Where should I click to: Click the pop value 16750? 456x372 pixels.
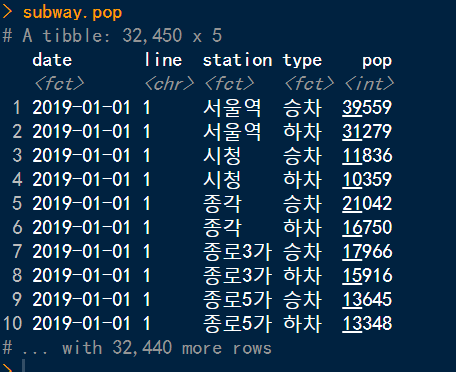point(367,227)
